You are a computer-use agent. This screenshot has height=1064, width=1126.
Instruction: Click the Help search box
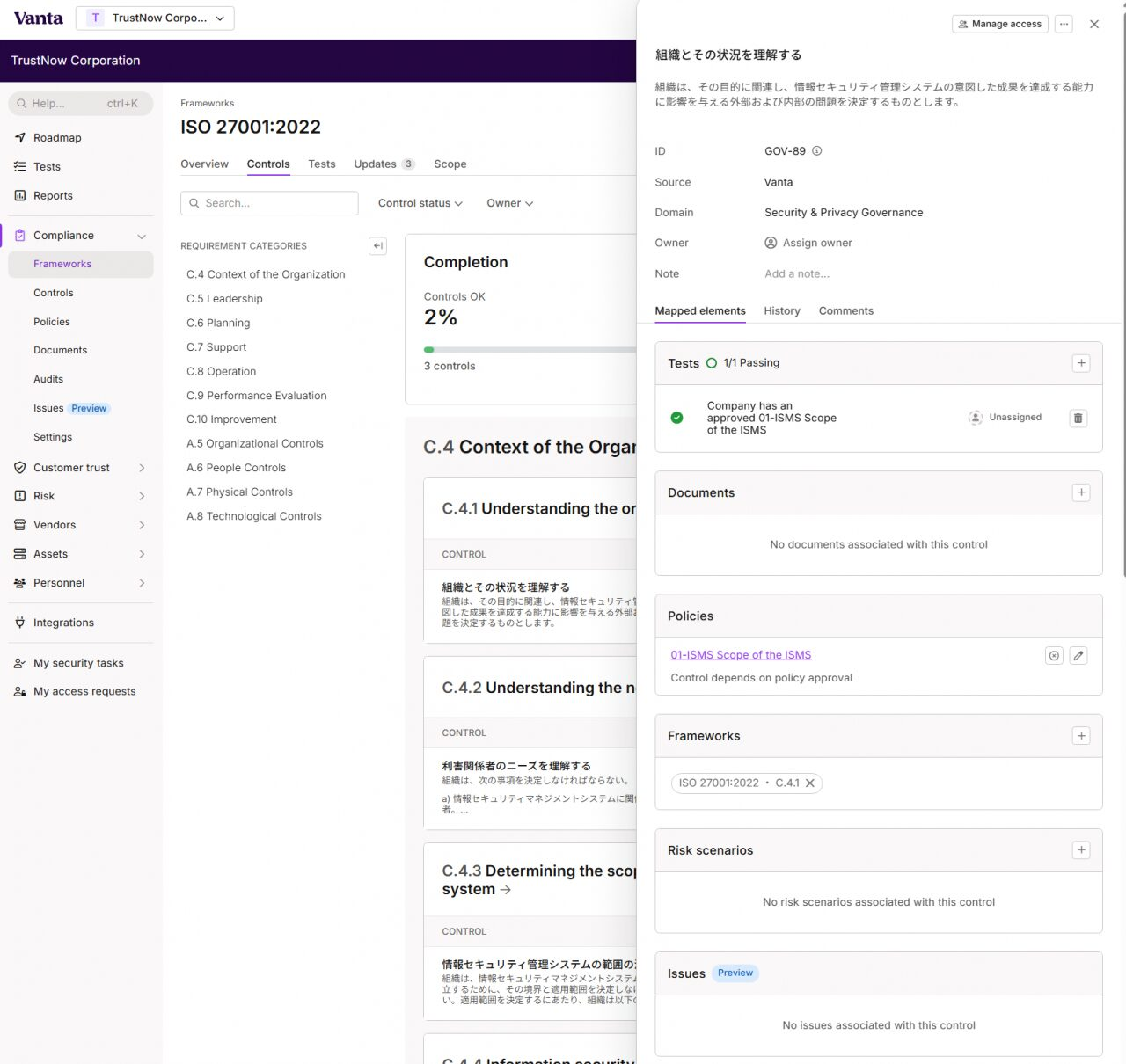coord(81,104)
